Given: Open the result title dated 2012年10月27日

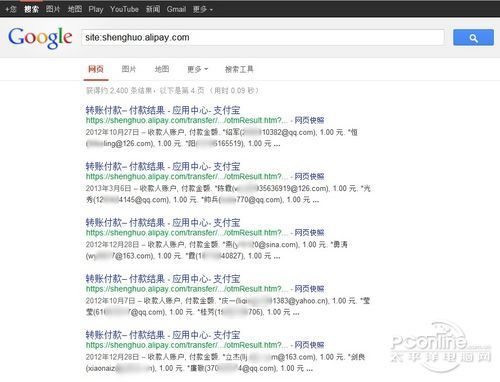Looking at the screenshot, I should point(163,110).
